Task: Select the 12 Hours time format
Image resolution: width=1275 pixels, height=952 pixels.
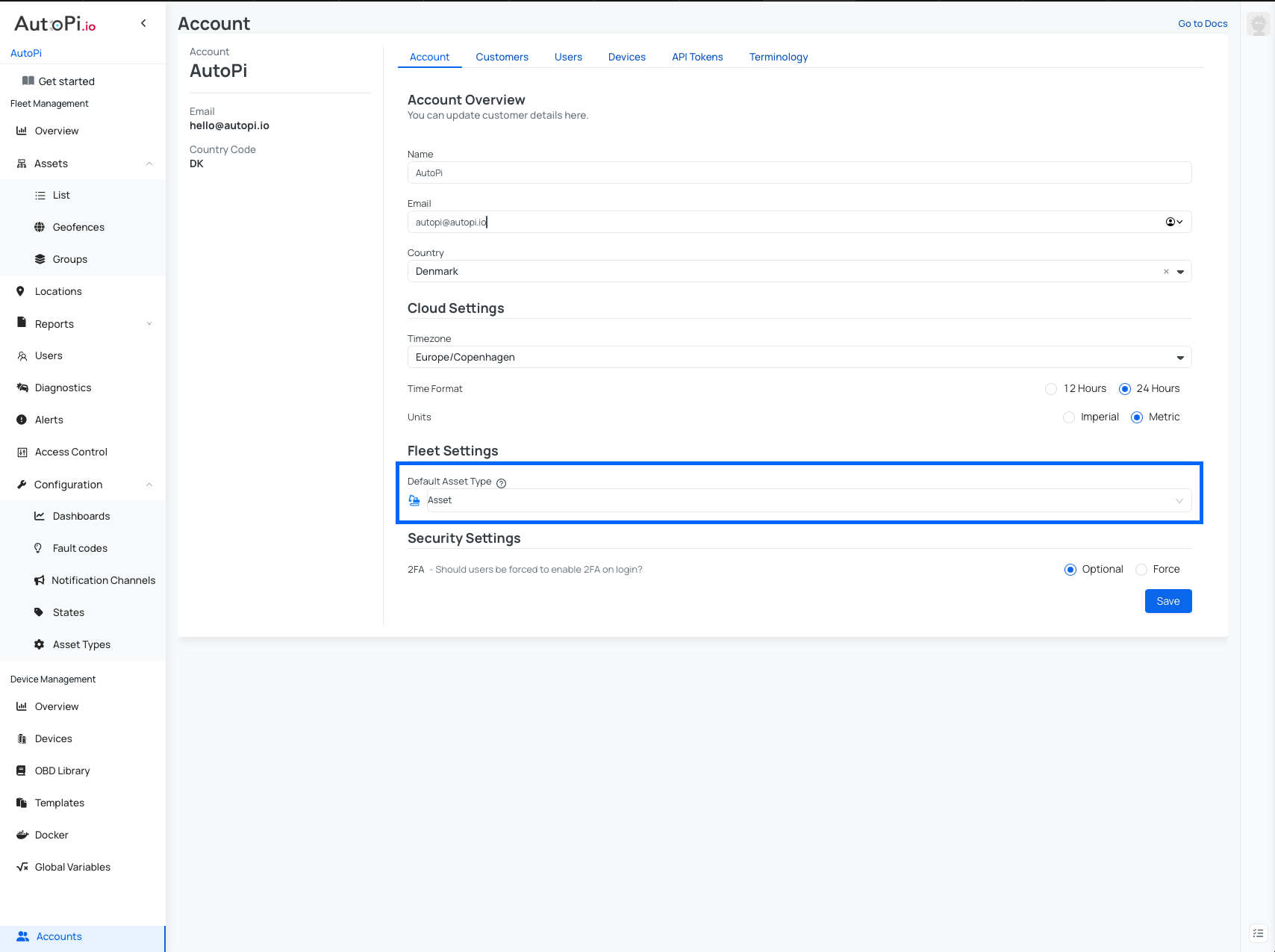Action: [x=1051, y=389]
